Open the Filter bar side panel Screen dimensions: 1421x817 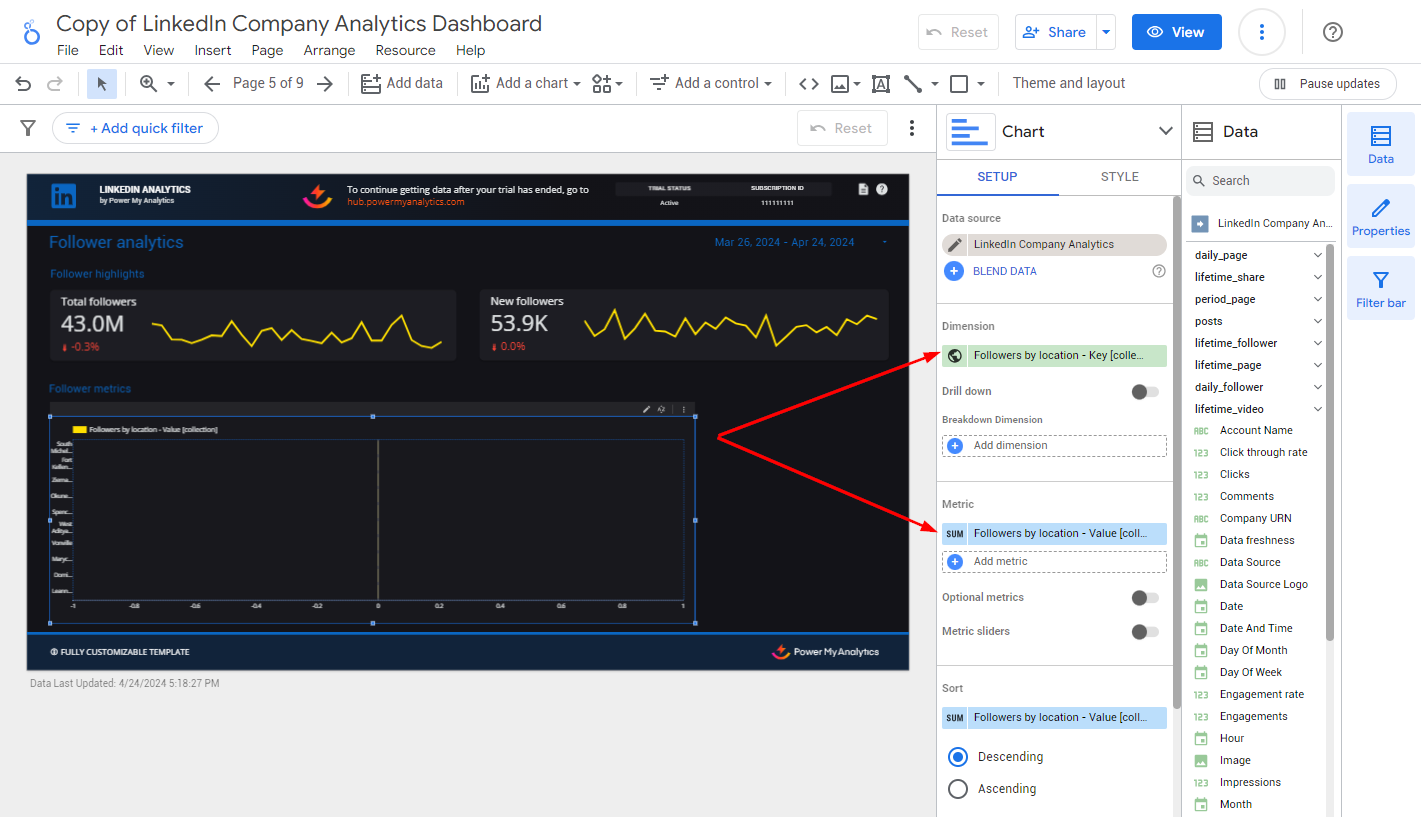click(x=1380, y=287)
